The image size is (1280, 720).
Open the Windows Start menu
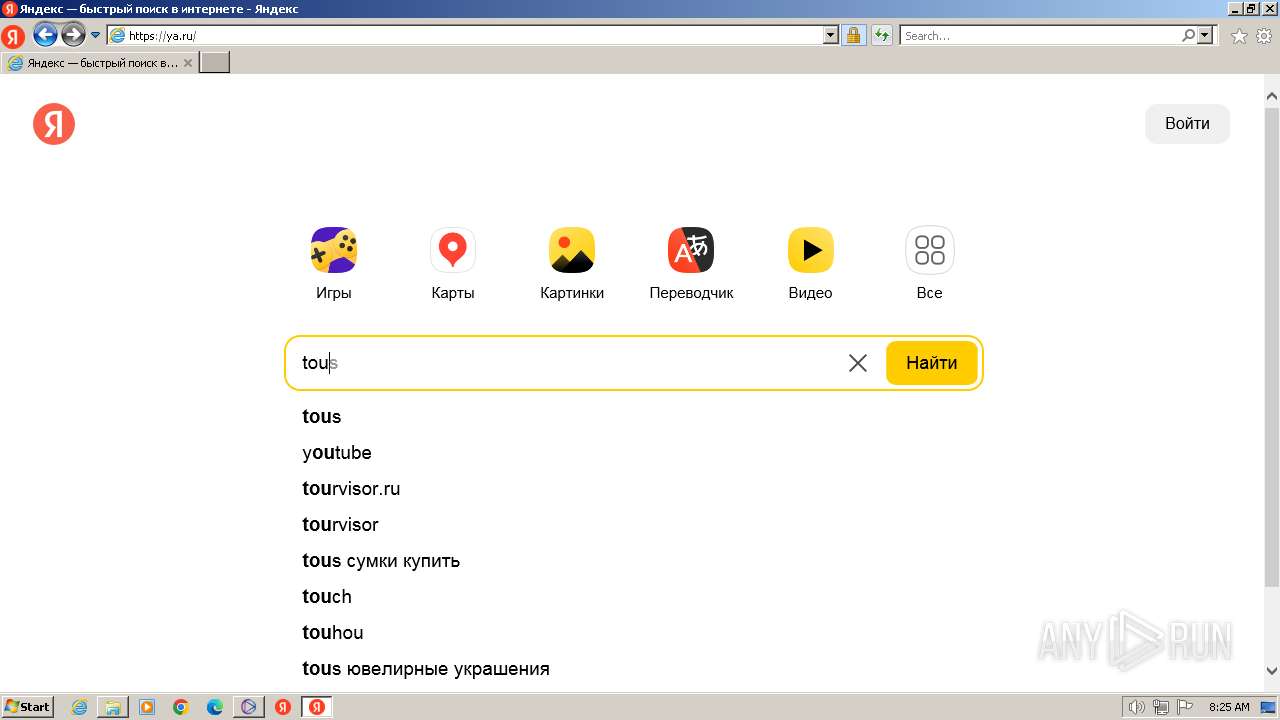coord(28,707)
